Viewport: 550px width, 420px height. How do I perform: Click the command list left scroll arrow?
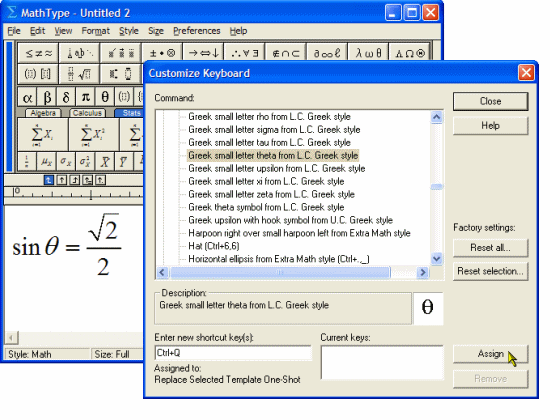point(162,272)
